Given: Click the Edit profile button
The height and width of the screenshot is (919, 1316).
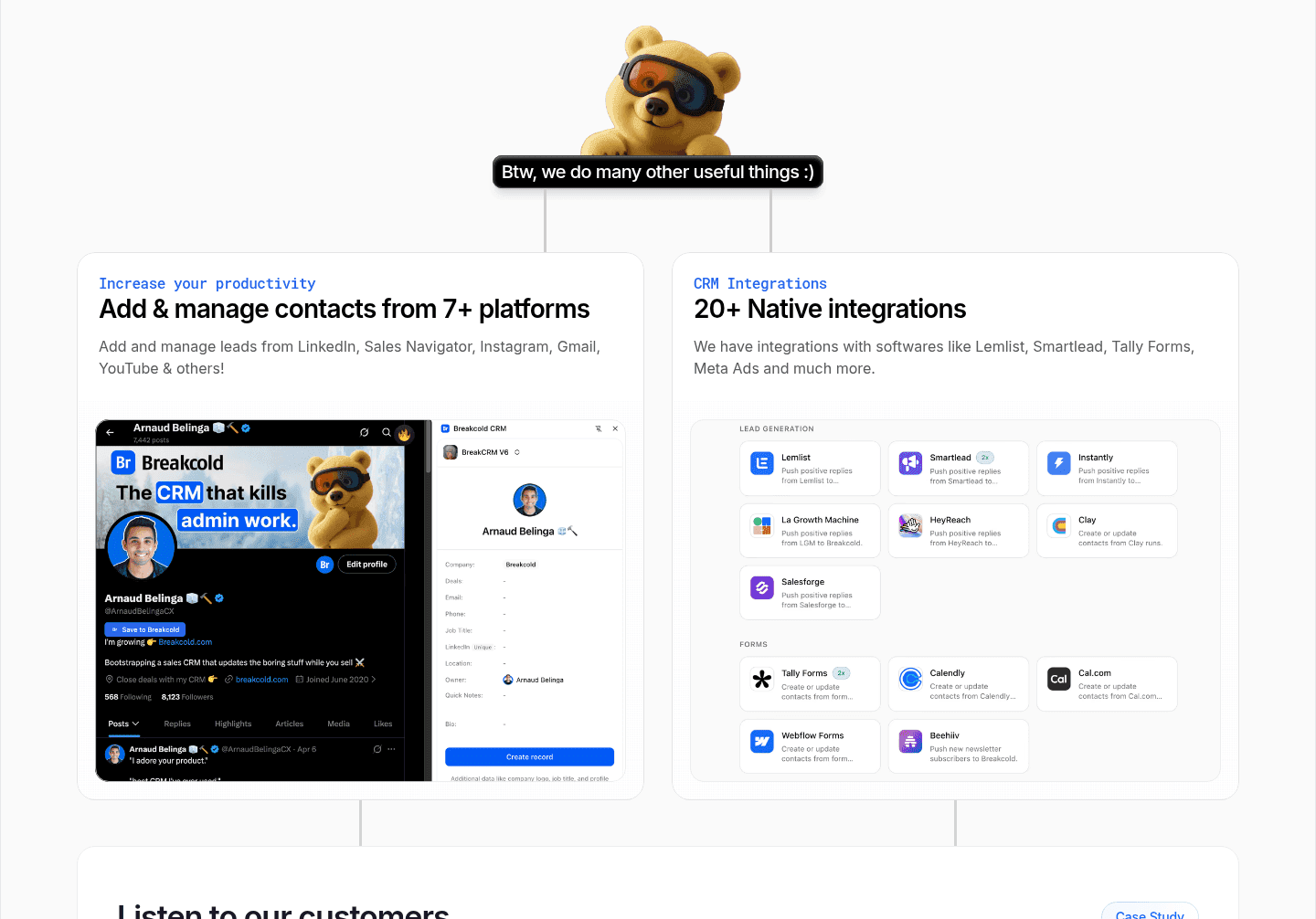Looking at the screenshot, I should (366, 565).
